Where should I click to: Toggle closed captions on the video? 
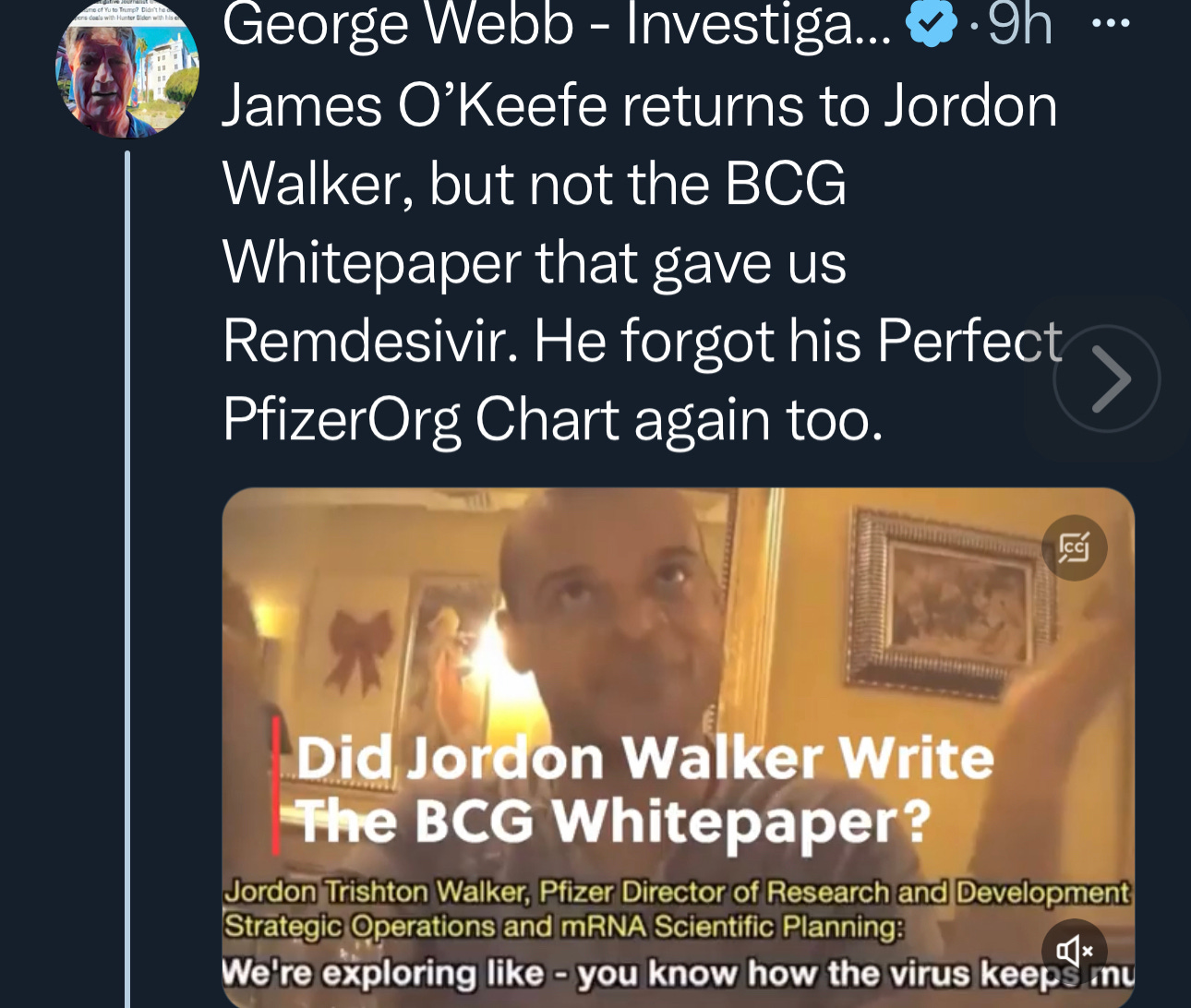[x=1074, y=547]
